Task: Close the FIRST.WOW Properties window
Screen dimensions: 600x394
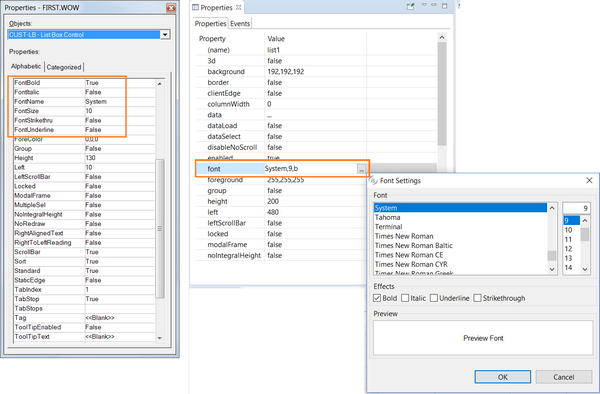Action: (x=171, y=8)
